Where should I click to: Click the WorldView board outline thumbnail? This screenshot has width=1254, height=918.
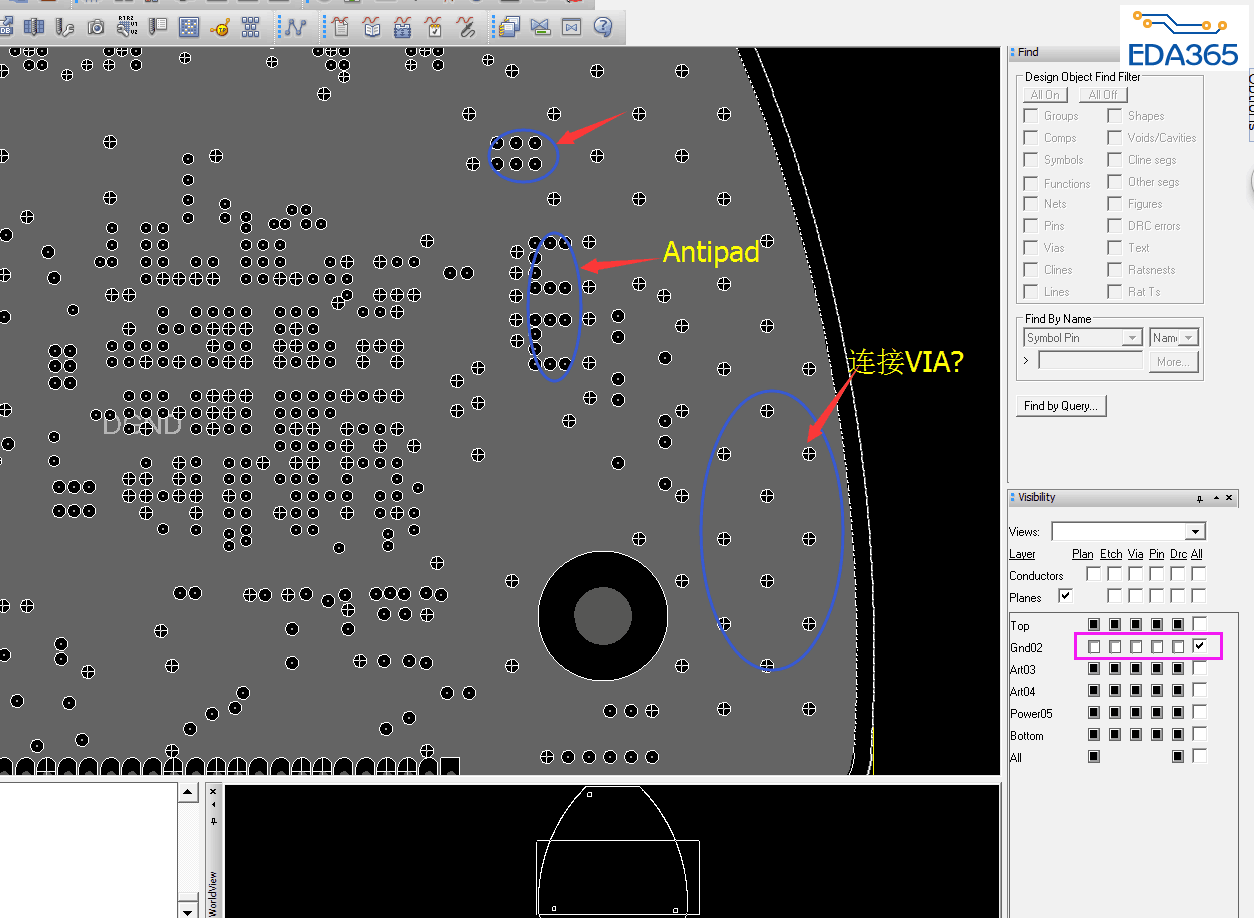point(613,850)
